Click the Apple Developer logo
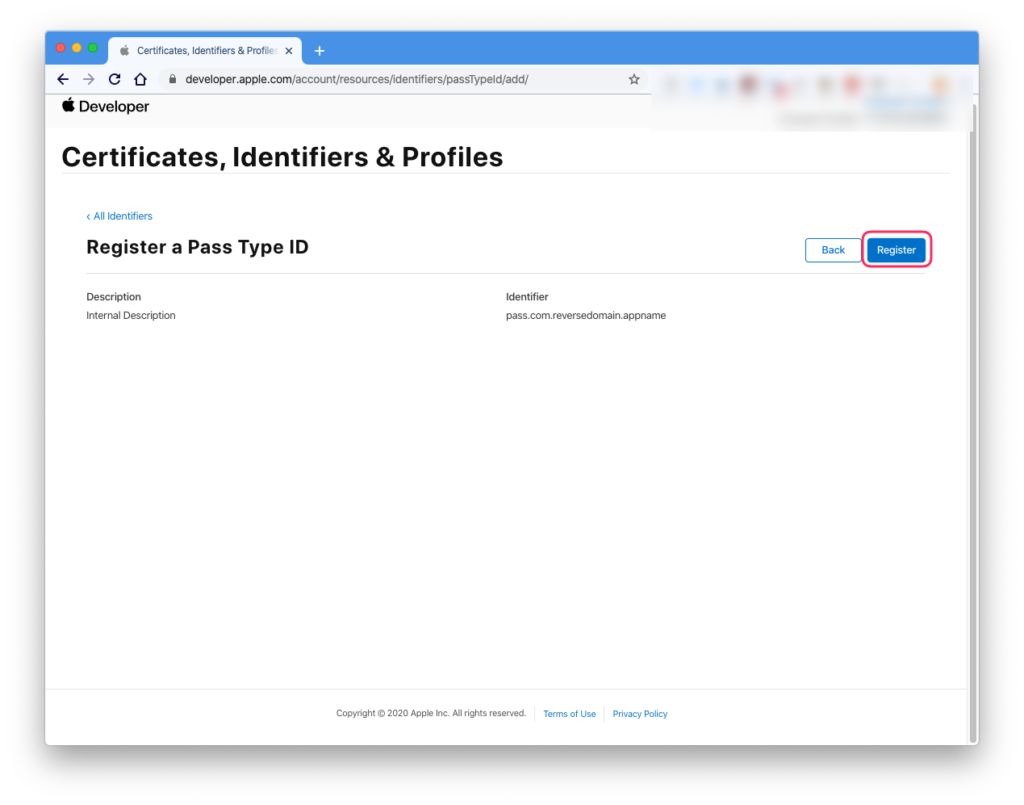 106,106
